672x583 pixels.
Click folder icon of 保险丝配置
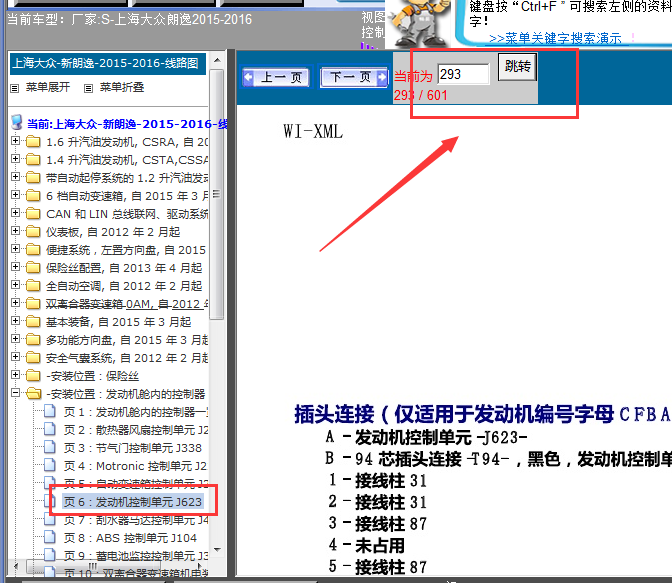[x=33, y=267]
